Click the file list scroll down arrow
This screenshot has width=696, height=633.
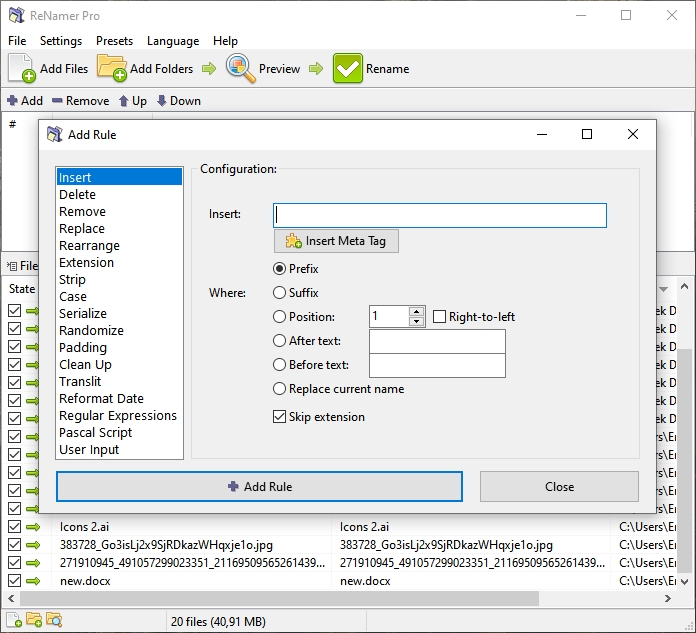point(684,581)
